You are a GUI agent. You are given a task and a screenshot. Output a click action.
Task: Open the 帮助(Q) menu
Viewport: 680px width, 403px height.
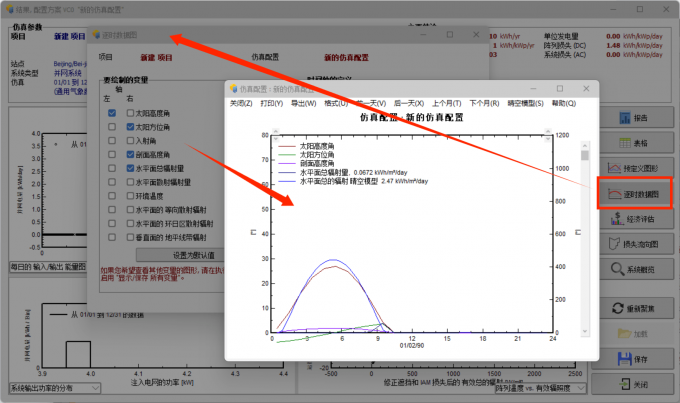(x=564, y=103)
